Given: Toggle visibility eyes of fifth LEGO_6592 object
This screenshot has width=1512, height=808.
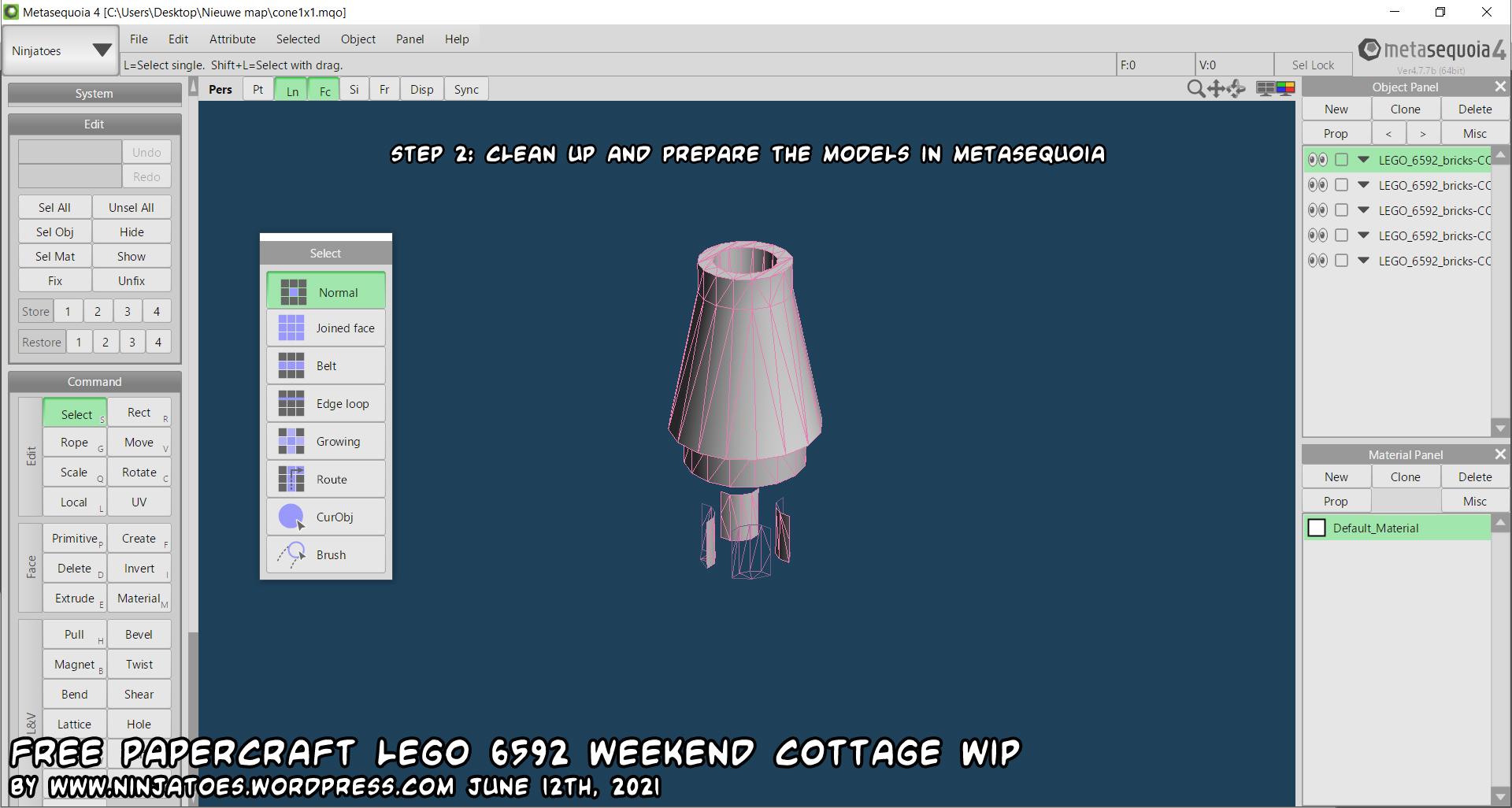Looking at the screenshot, I should pos(1317,261).
